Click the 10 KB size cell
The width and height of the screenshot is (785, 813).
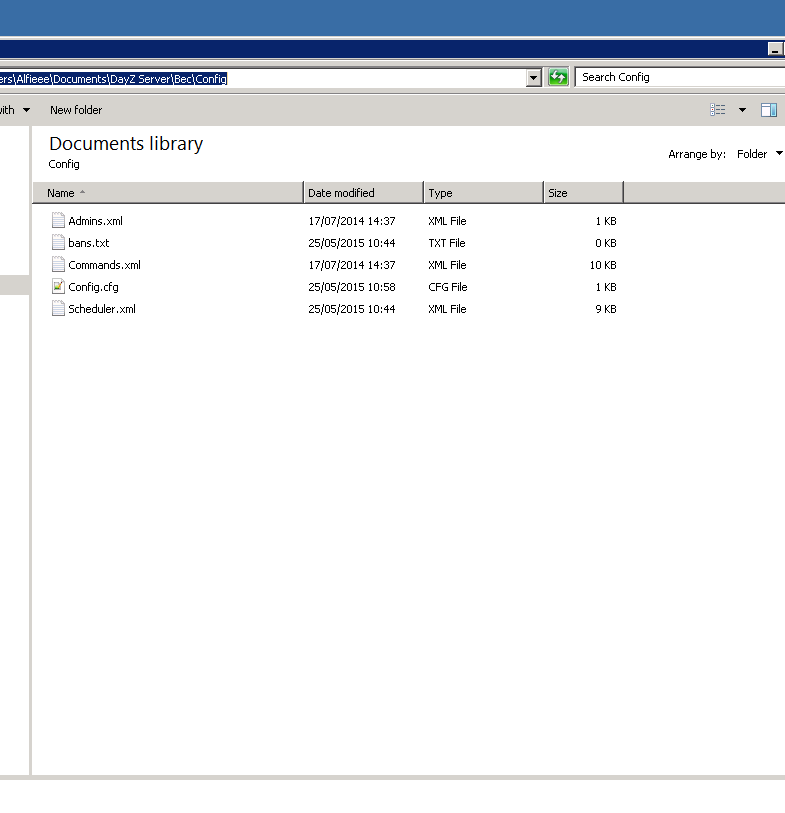point(602,265)
